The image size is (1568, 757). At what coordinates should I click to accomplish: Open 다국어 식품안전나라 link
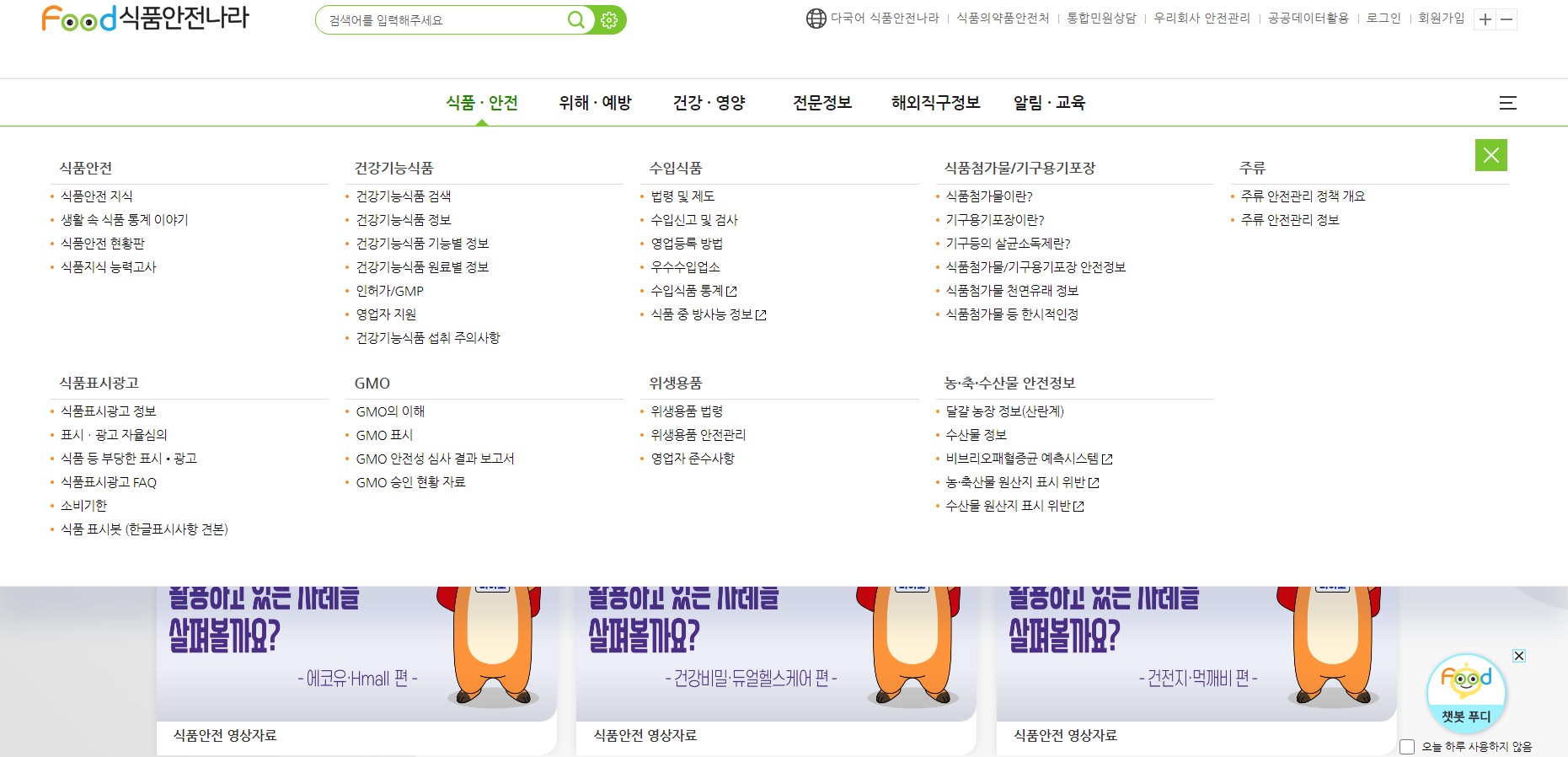click(885, 18)
